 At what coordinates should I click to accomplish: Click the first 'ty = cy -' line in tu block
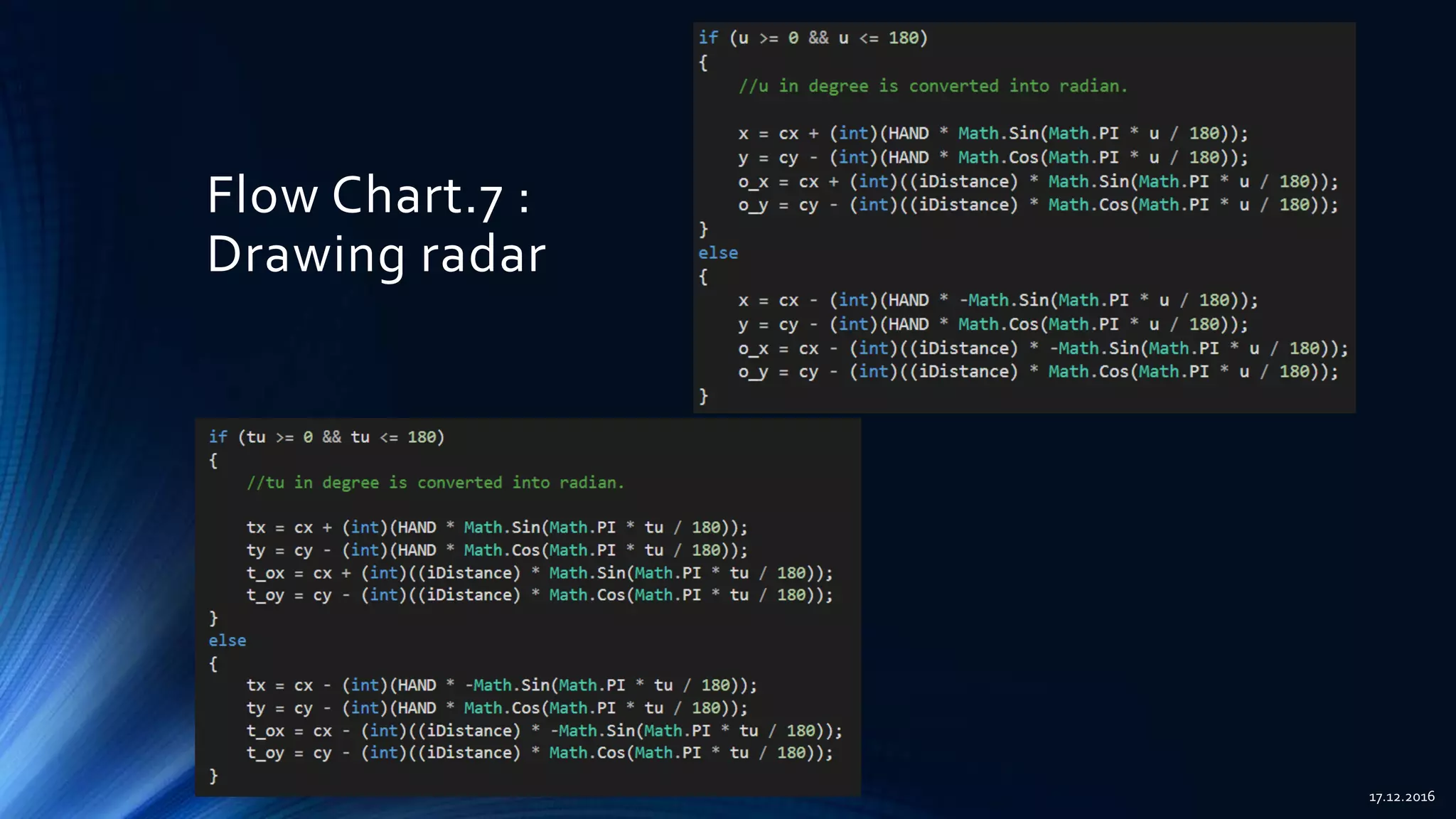coord(497,550)
